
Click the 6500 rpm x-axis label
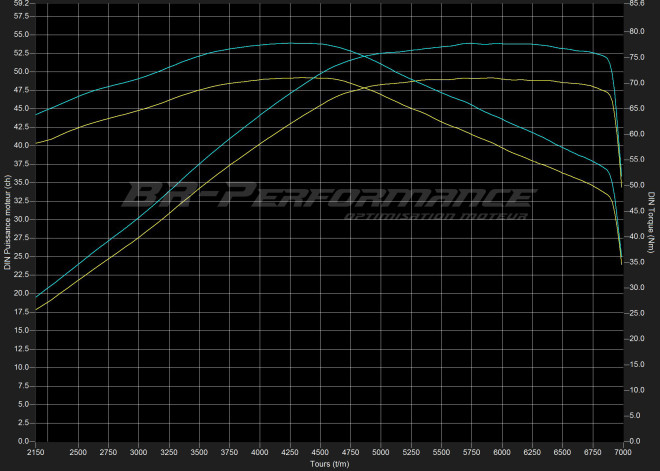coord(562,451)
